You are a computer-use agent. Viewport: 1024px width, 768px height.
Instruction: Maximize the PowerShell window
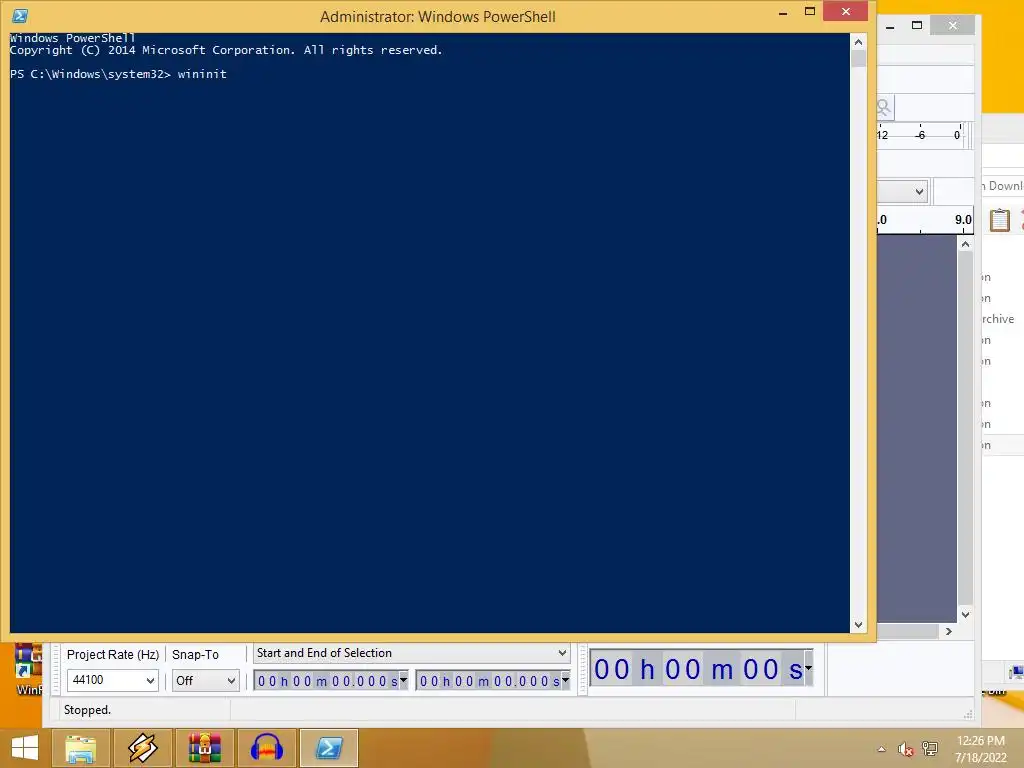(x=810, y=12)
